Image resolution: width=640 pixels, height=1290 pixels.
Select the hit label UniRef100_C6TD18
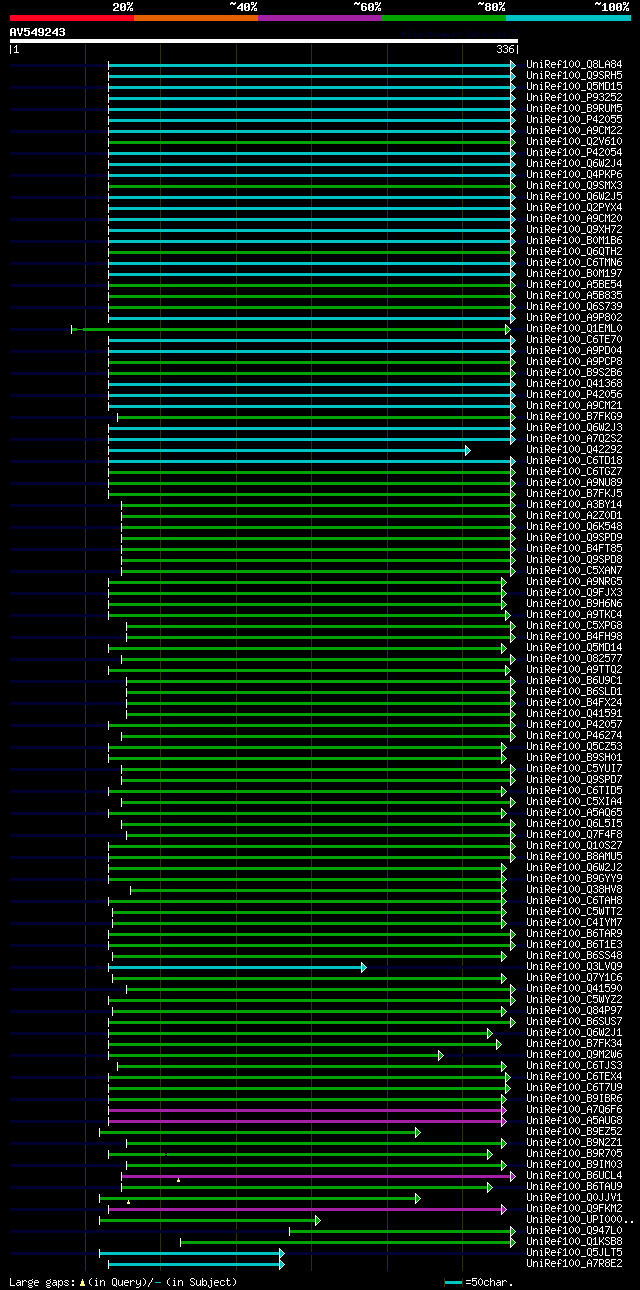[x=574, y=461]
